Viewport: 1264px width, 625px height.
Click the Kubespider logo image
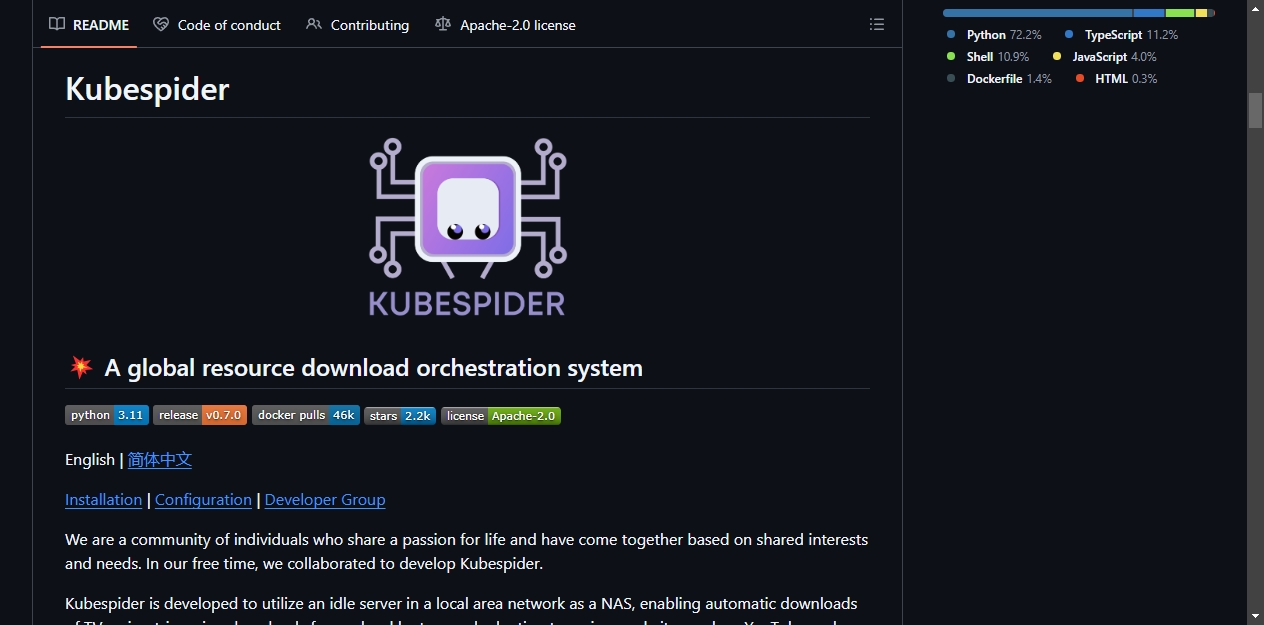click(x=467, y=228)
